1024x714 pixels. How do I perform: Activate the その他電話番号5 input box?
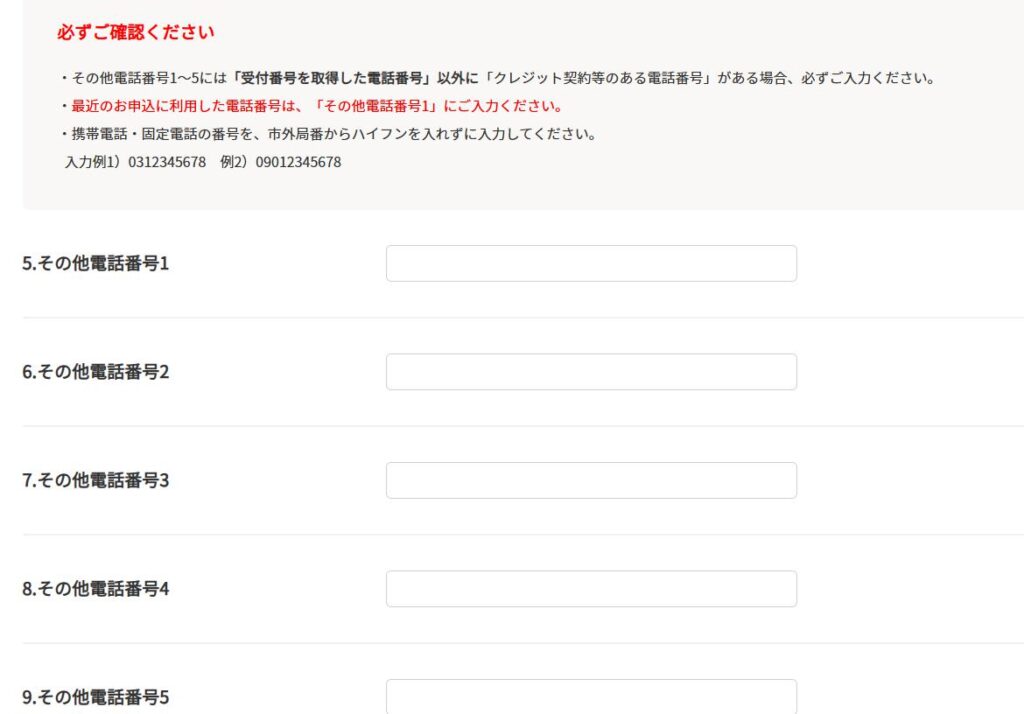(x=591, y=696)
